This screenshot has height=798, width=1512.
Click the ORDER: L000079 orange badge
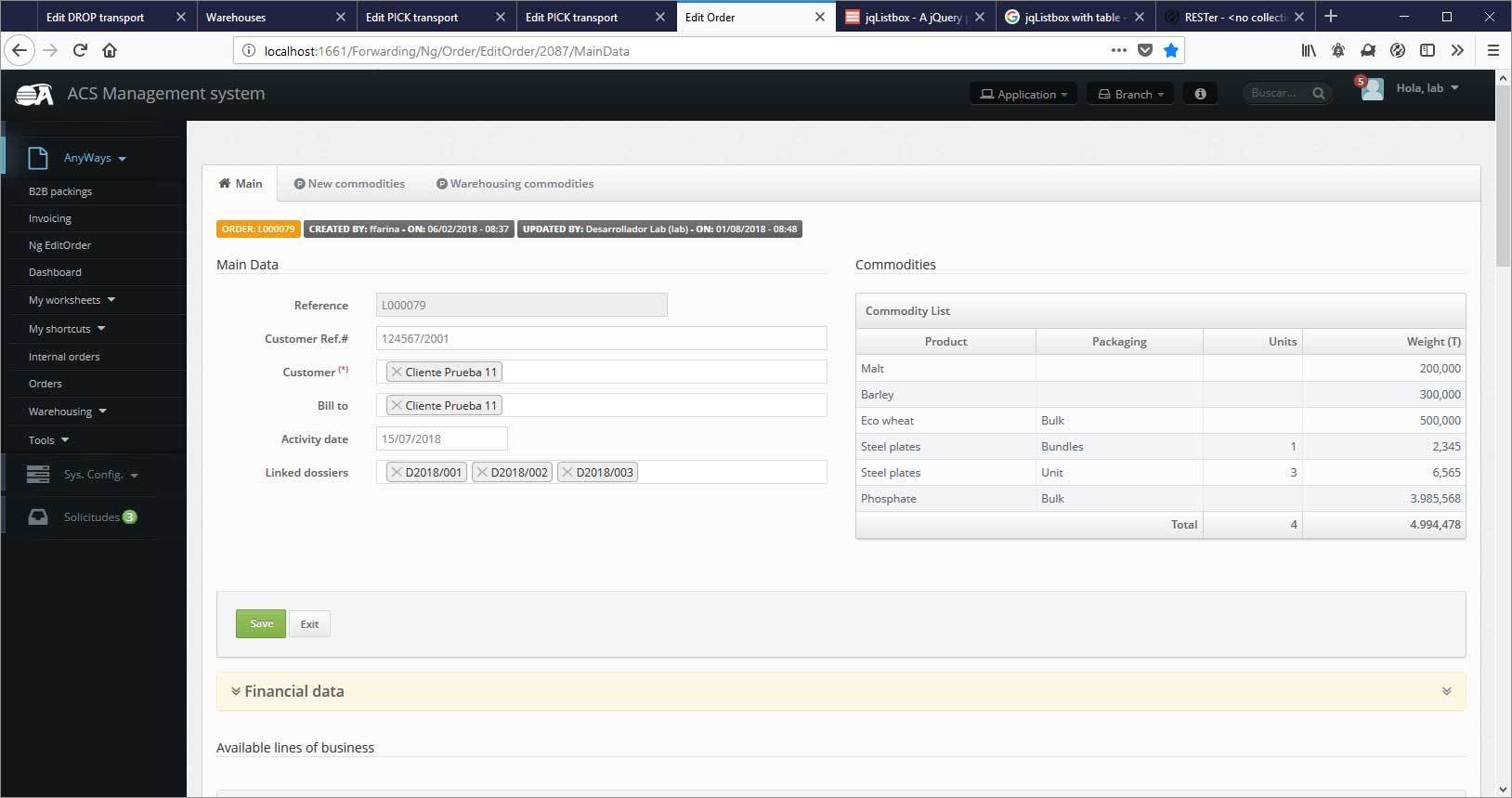point(258,229)
